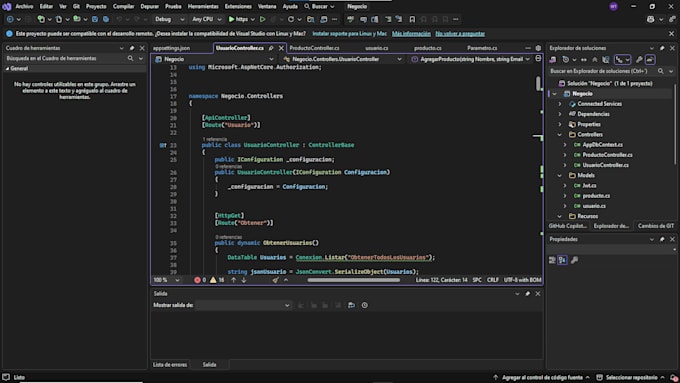Viewport: 680px width, 383px height.
Task: Click the Seleccionar repositorio button
Action: click(631, 377)
